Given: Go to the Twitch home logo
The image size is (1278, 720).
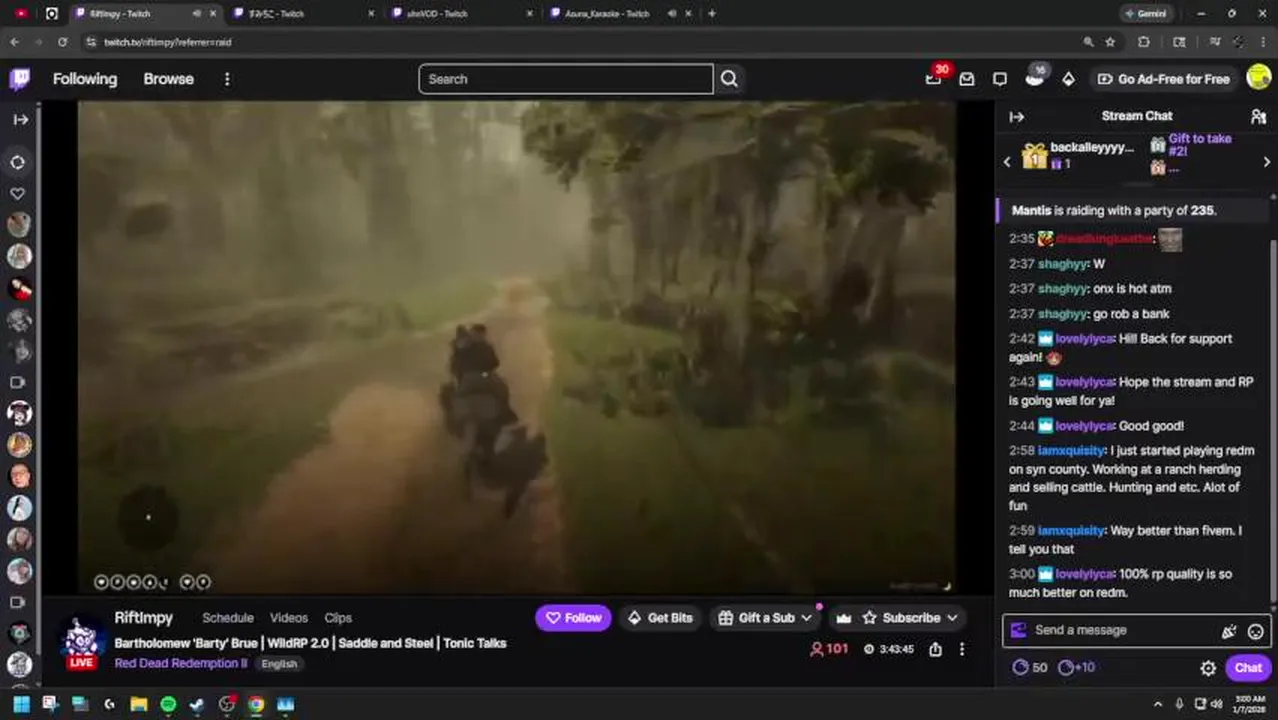Looking at the screenshot, I should [19, 79].
